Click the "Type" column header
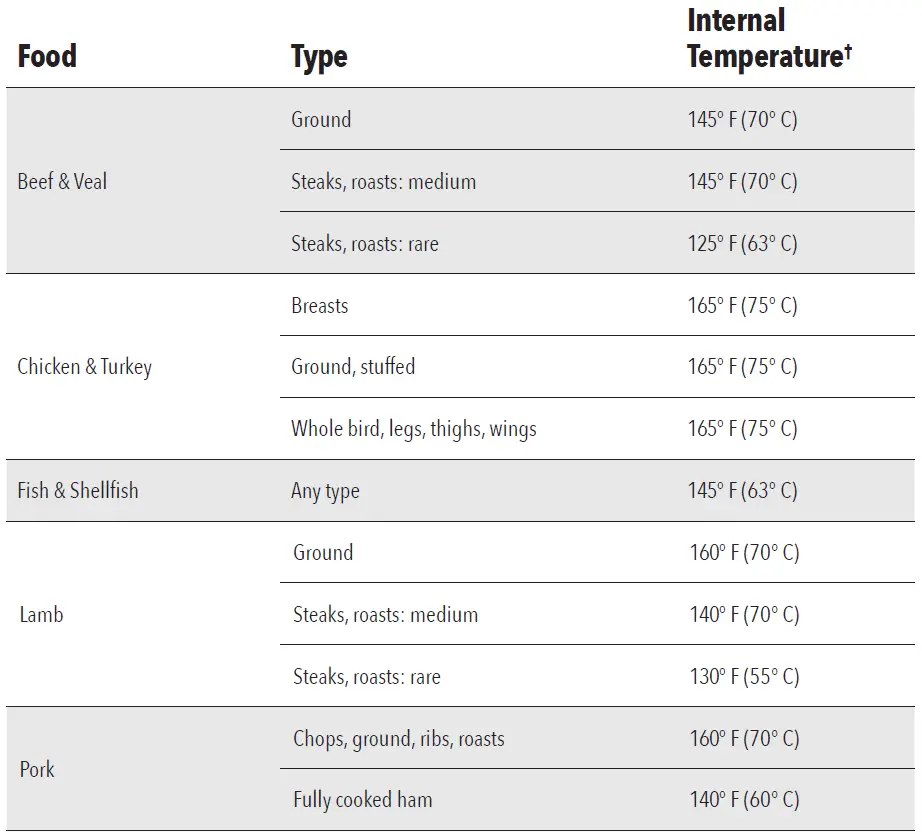The image size is (922, 838). (319, 57)
